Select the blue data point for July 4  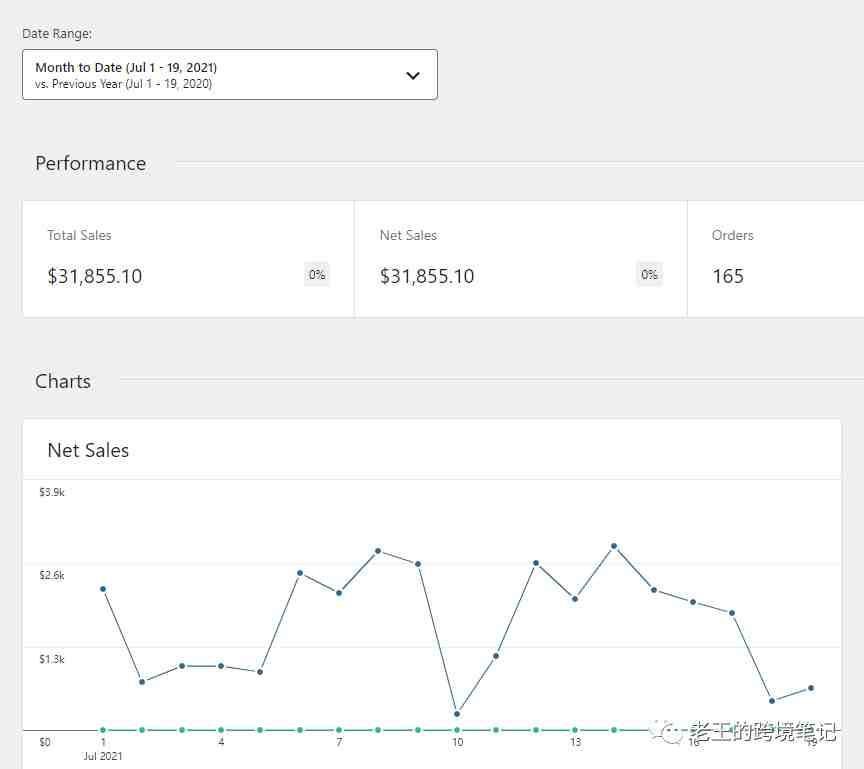point(221,666)
